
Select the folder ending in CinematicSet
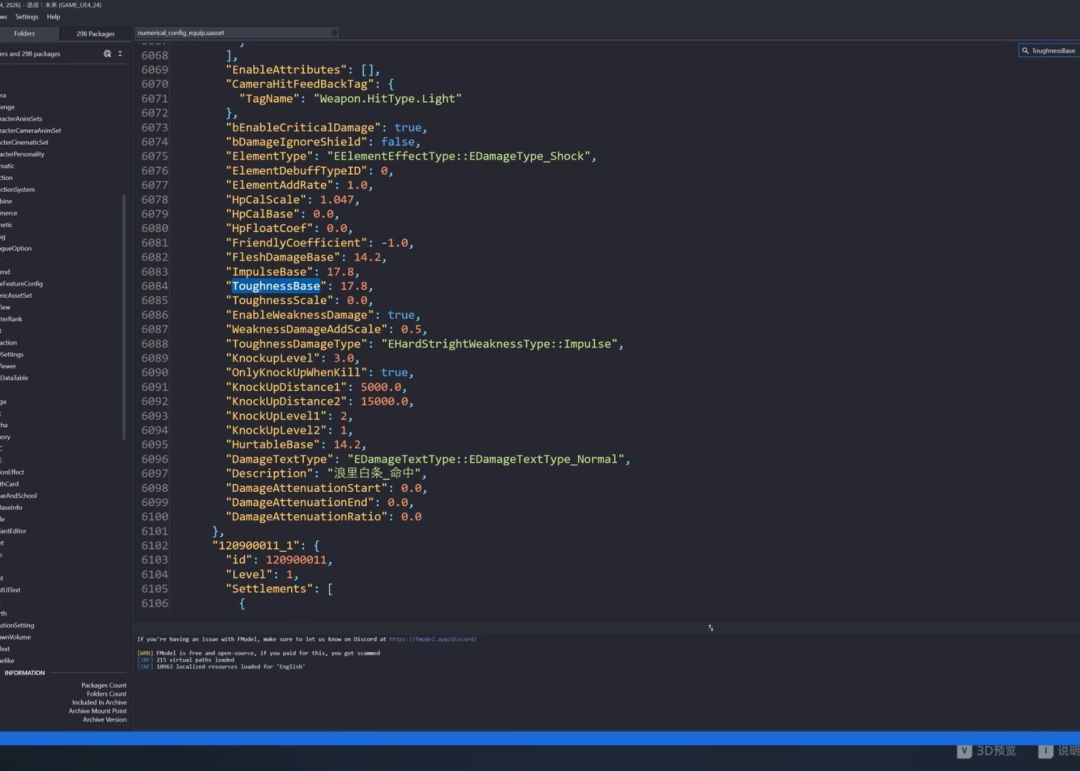[24, 142]
